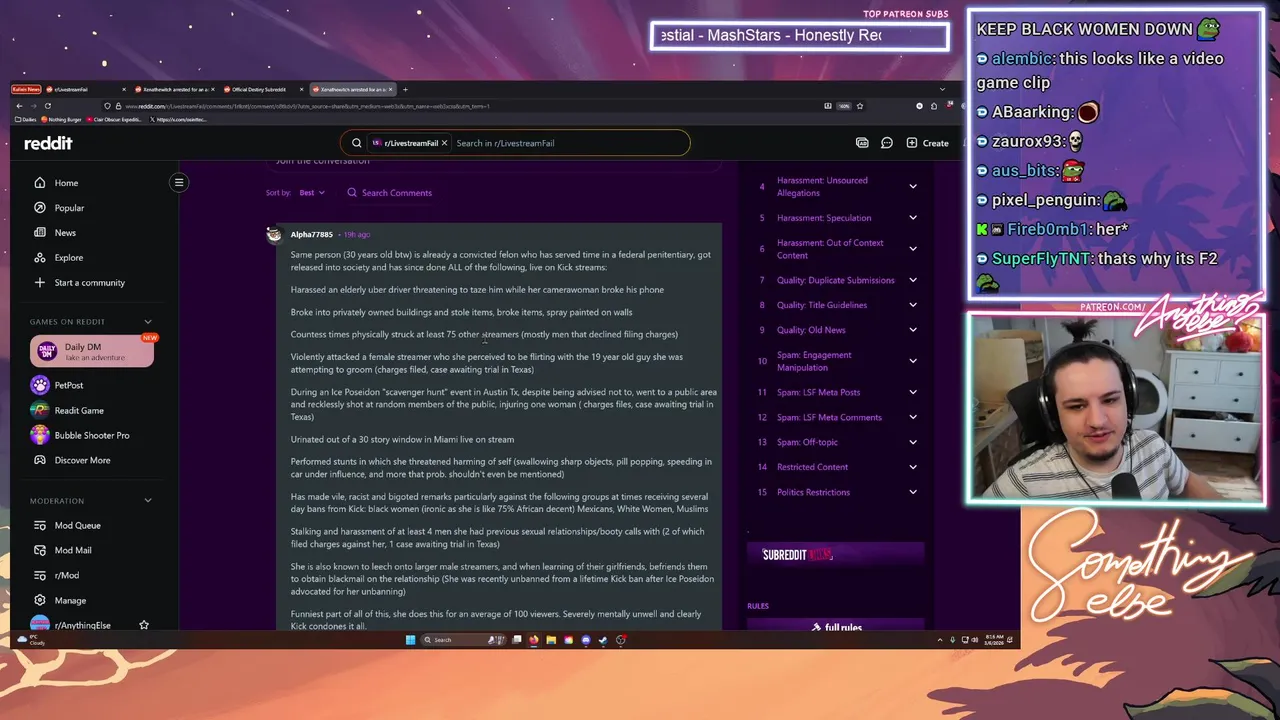Open Bubble Shooter Pro game
Viewport: 1280px width, 720px height.
pos(81,435)
